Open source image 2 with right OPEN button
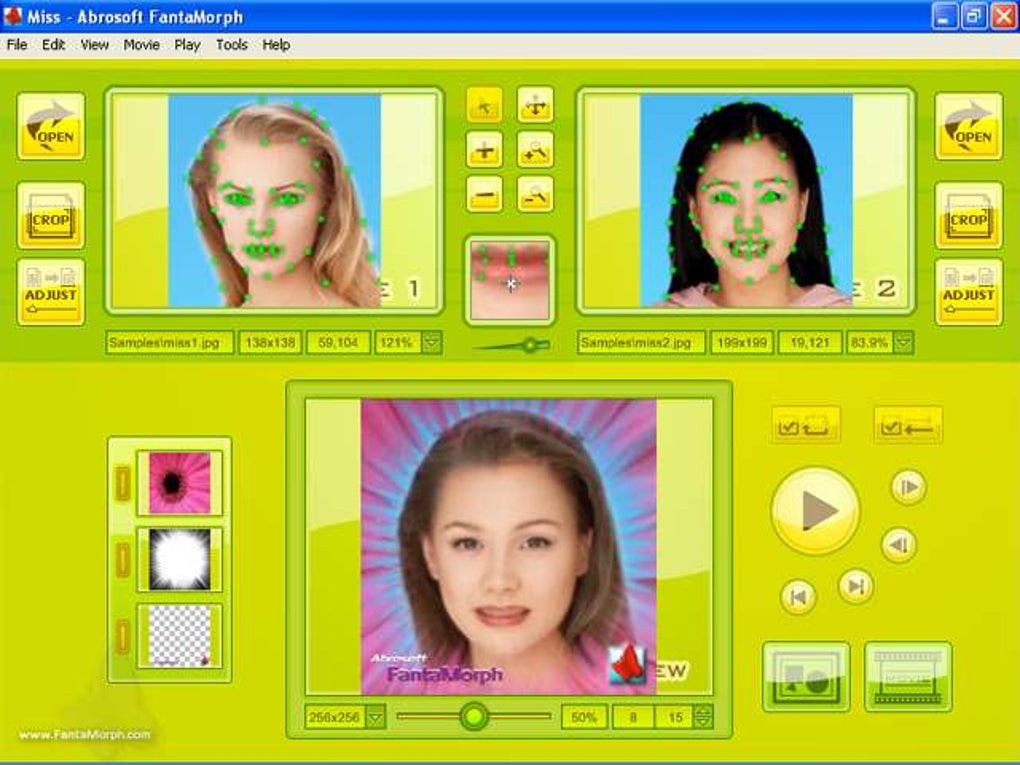Screen dimensions: 1020x765 968,126
